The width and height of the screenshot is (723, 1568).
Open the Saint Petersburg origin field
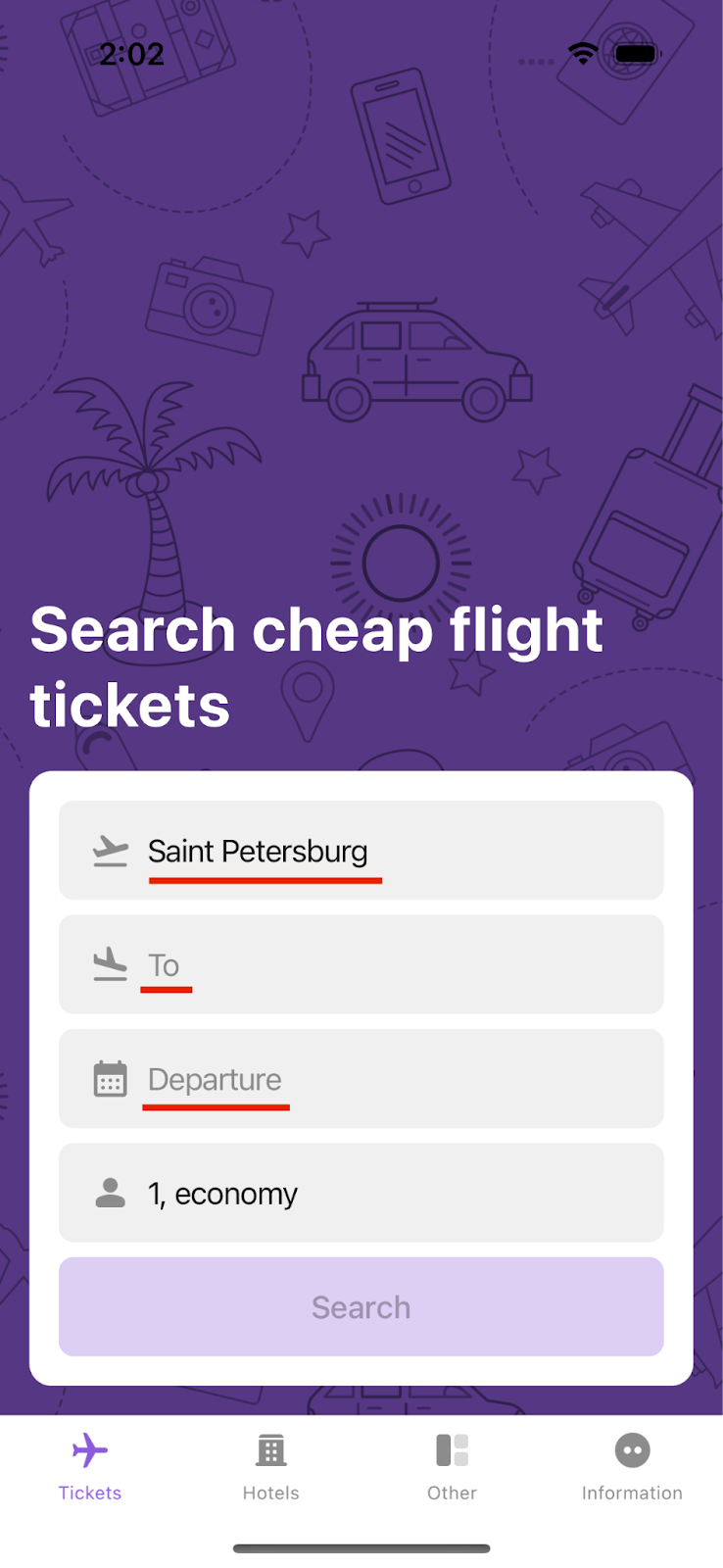tap(361, 851)
